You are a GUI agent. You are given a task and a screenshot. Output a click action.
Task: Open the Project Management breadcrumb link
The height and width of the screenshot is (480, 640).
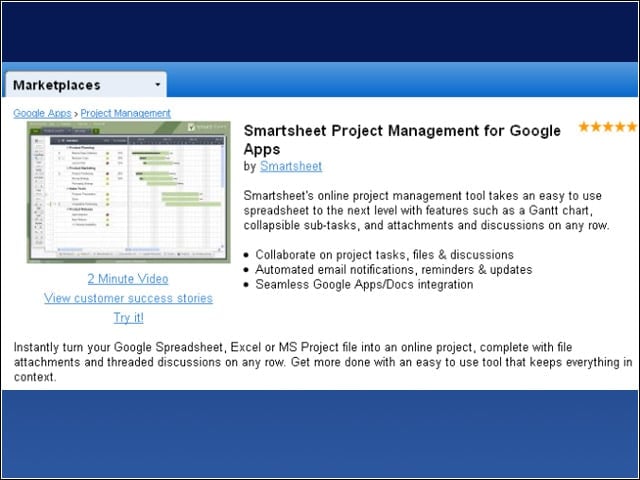tap(125, 113)
